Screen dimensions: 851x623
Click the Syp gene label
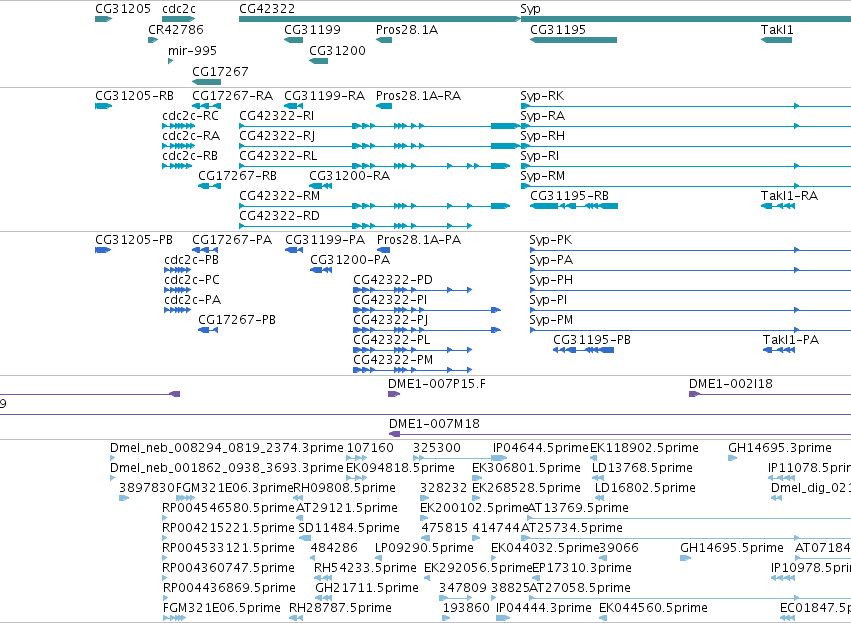pyautogui.click(x=530, y=9)
